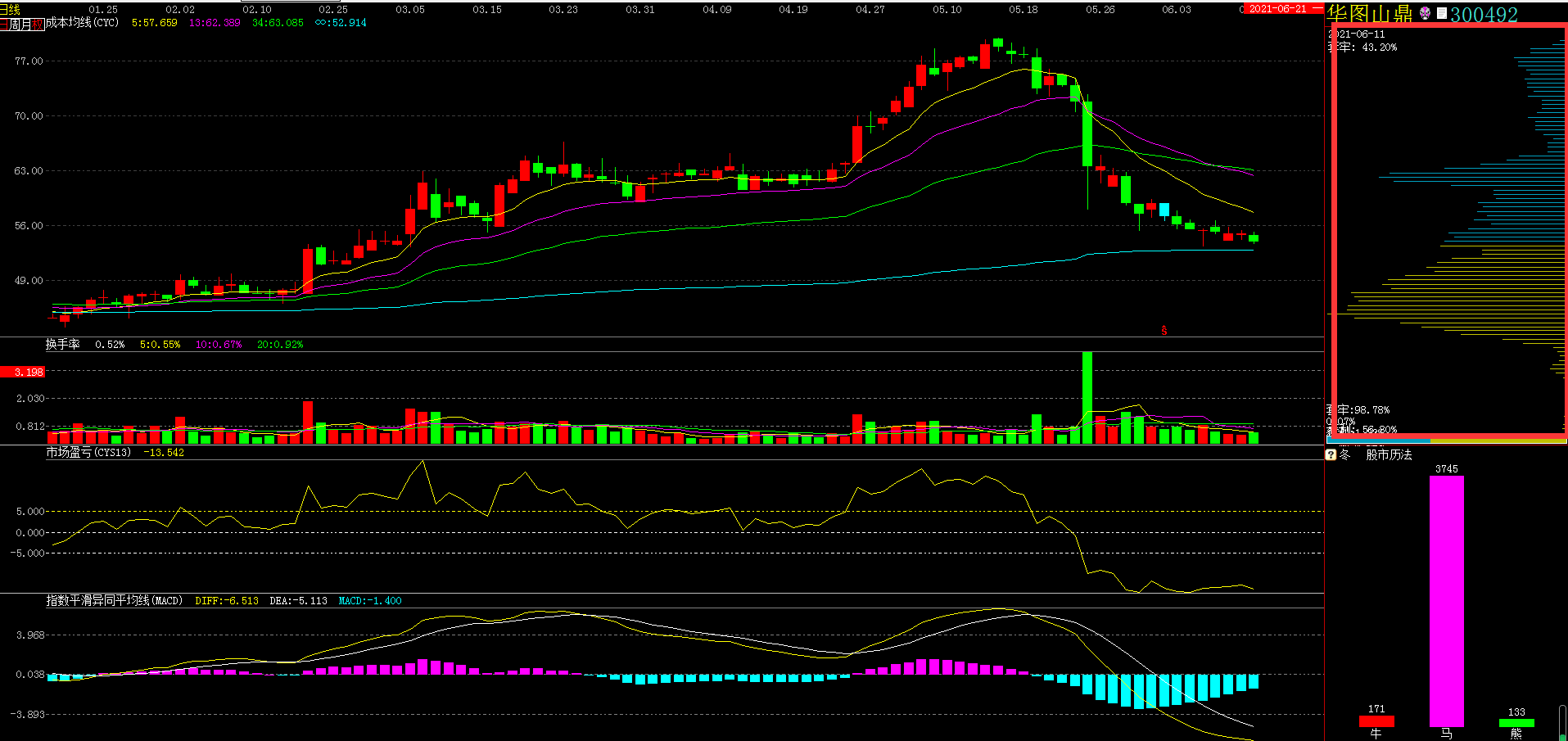
Task: Click the cyan MACD:-1.400 value
Action: click(370, 601)
